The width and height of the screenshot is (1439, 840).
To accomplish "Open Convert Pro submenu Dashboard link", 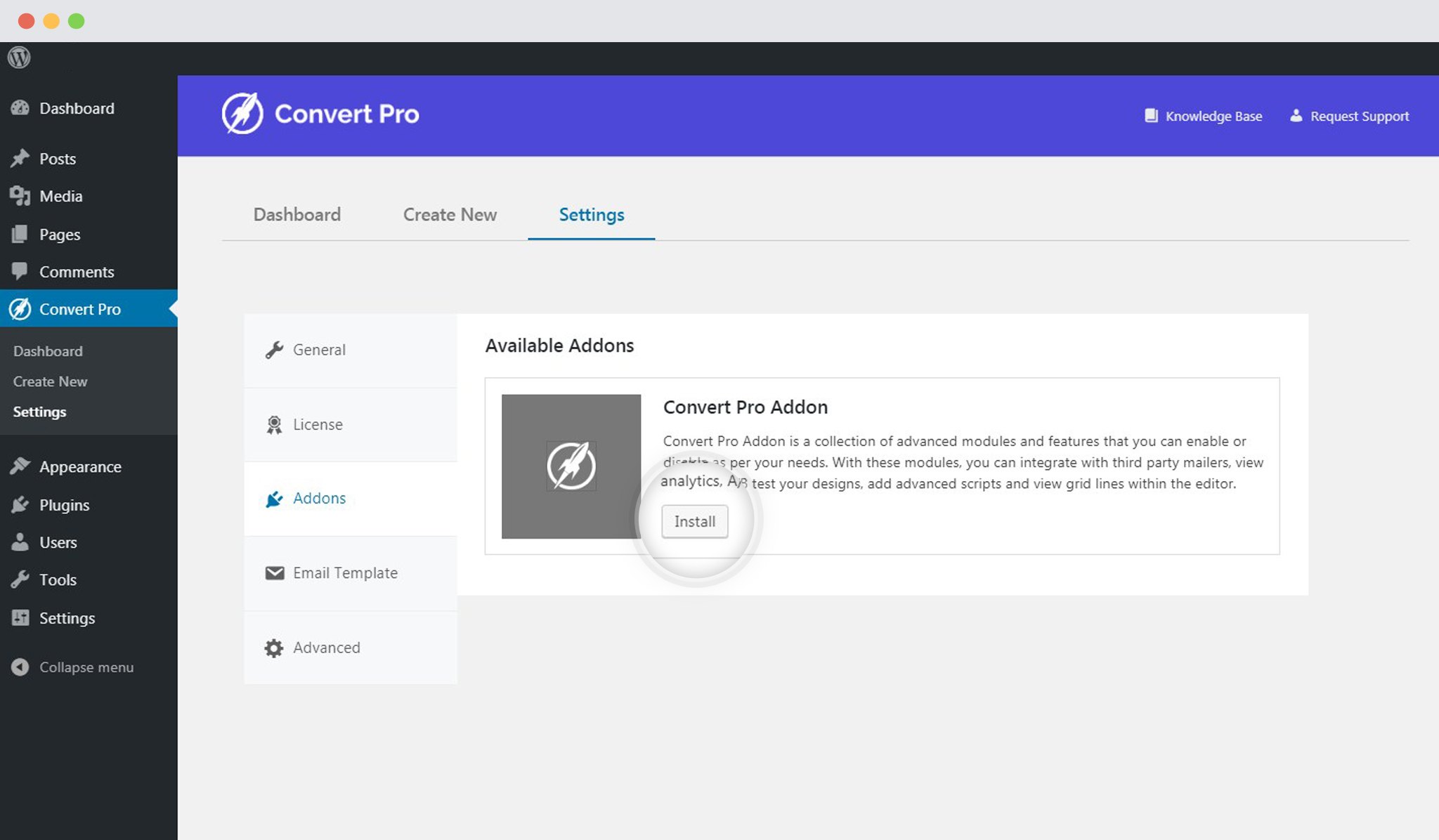I will 48,351.
